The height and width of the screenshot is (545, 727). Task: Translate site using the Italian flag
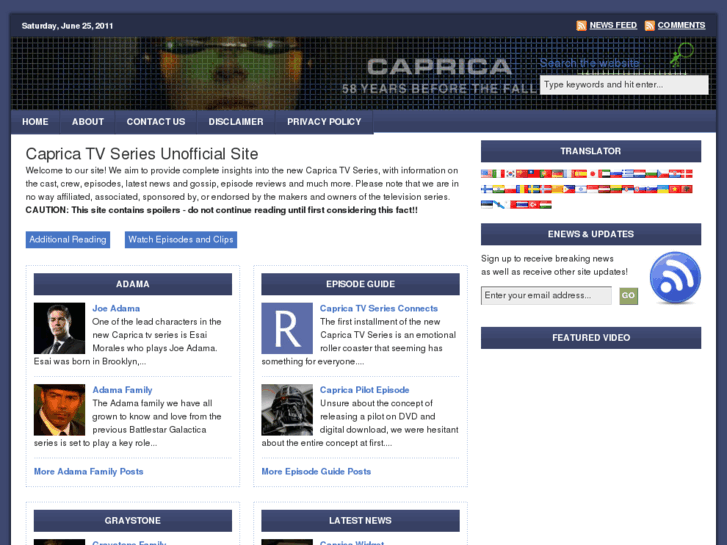point(498,174)
